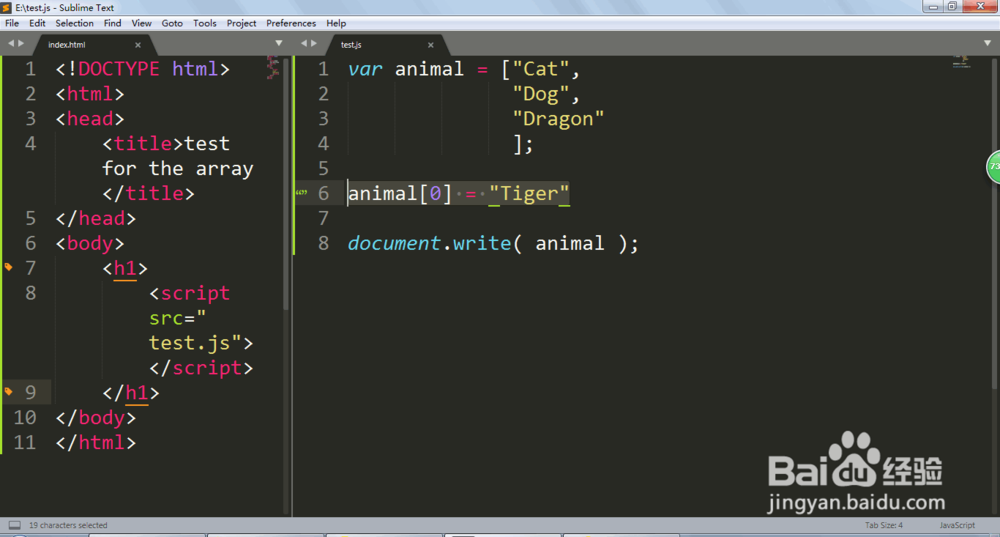Click the '<body>' opening tag
The image size is (1000, 537).
90,243
